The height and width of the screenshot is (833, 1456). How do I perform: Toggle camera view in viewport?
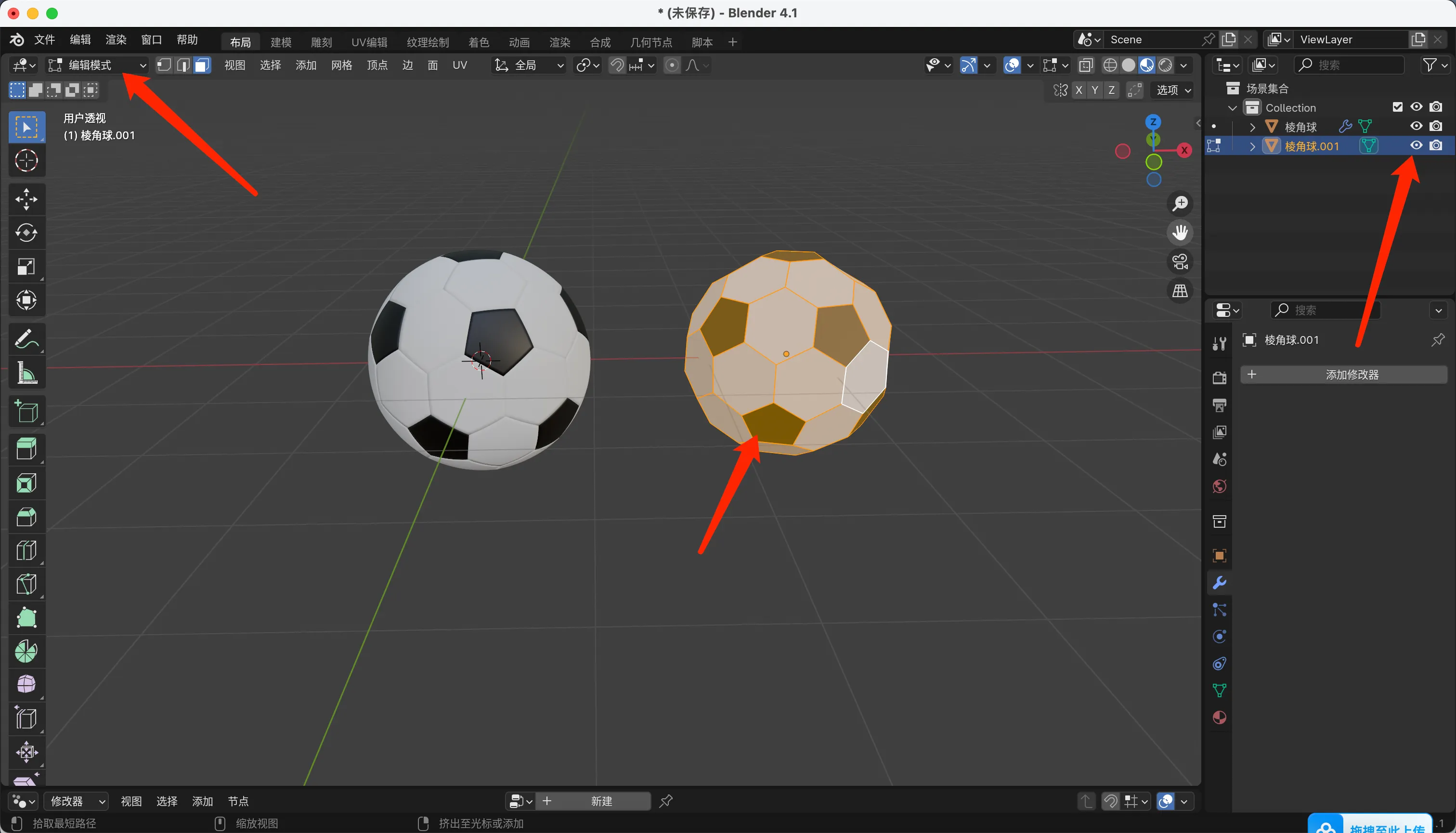coord(1180,262)
